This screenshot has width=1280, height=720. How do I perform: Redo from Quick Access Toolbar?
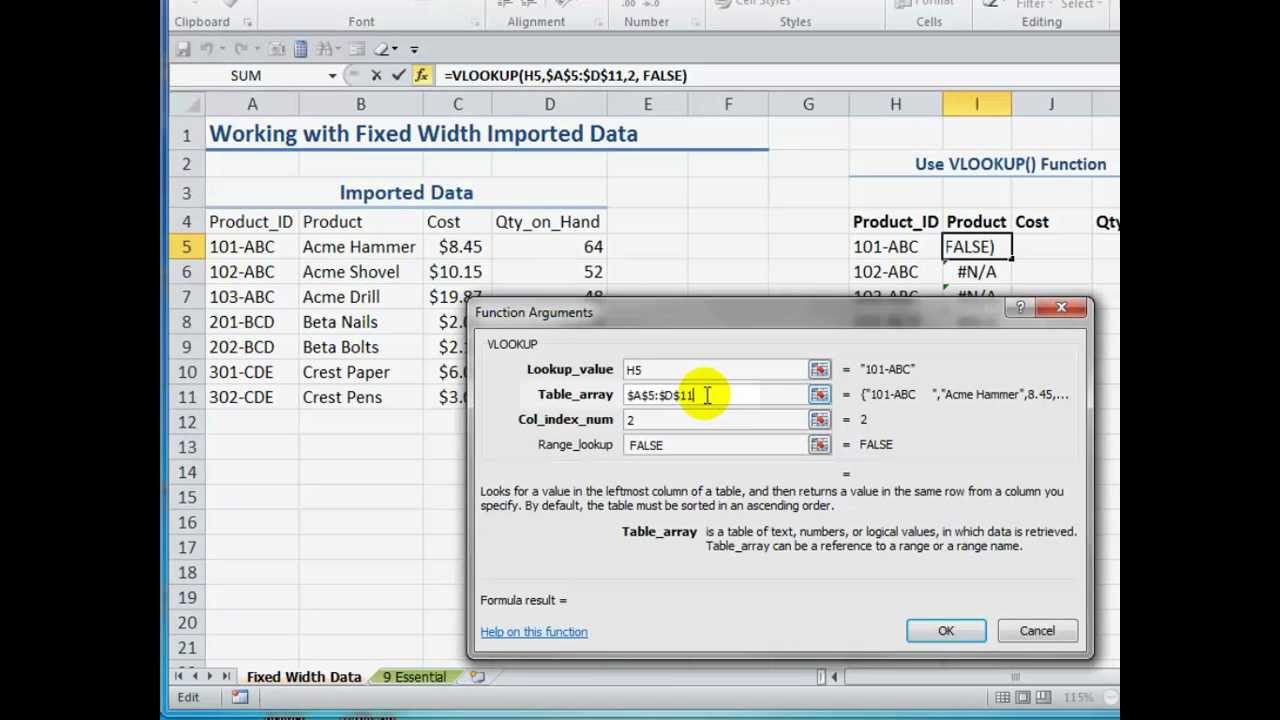[x=241, y=48]
